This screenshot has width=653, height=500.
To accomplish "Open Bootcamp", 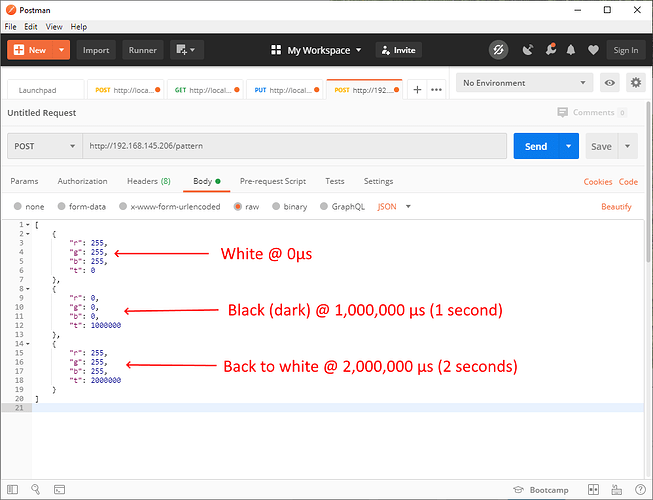I will point(541,490).
